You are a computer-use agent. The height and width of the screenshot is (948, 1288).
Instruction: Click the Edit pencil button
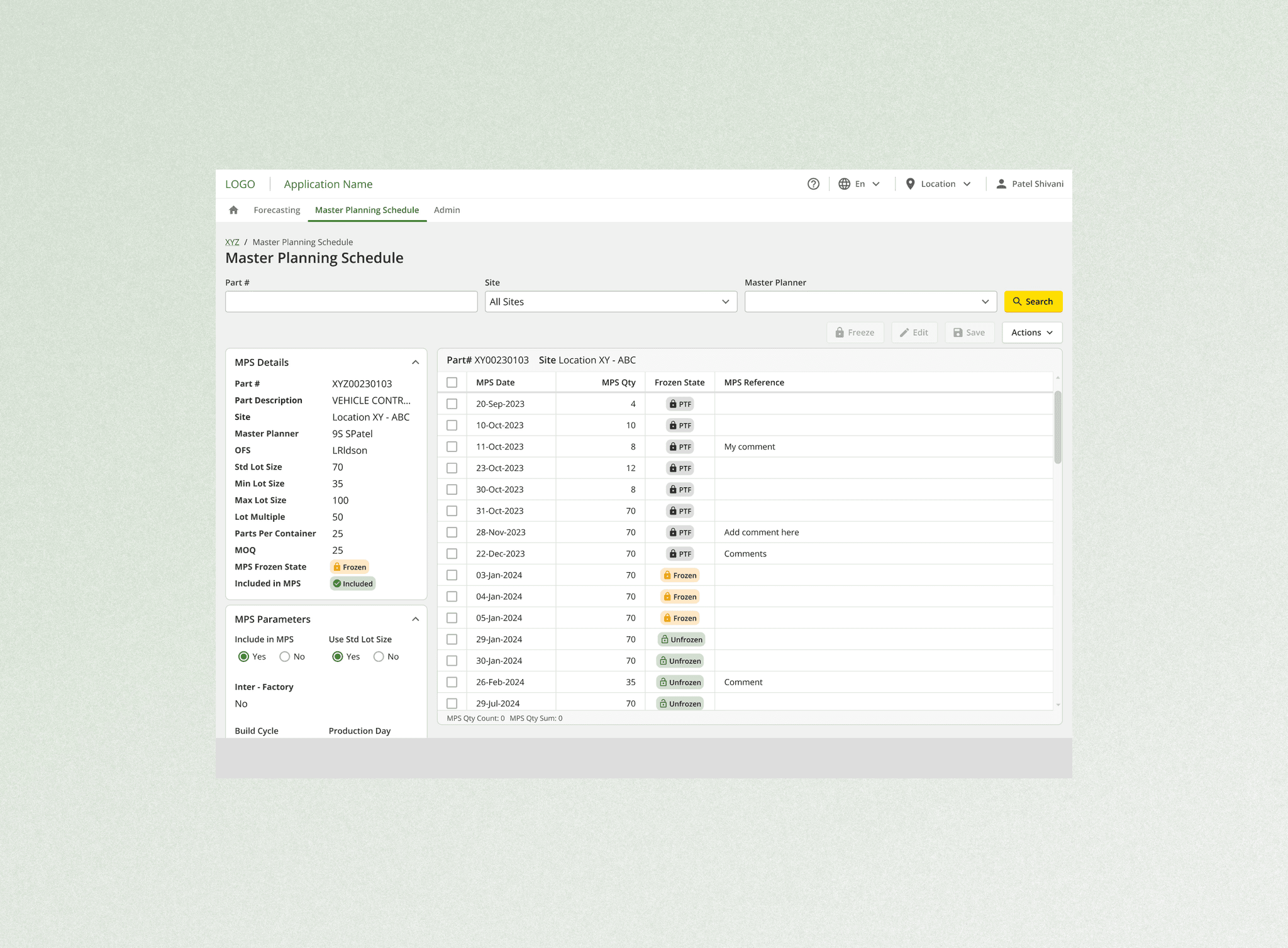914,333
